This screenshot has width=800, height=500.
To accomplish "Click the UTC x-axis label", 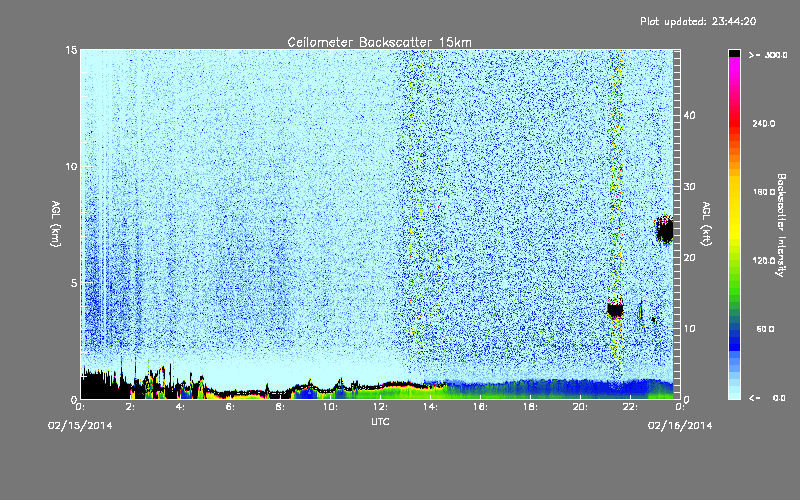I will pos(380,421).
